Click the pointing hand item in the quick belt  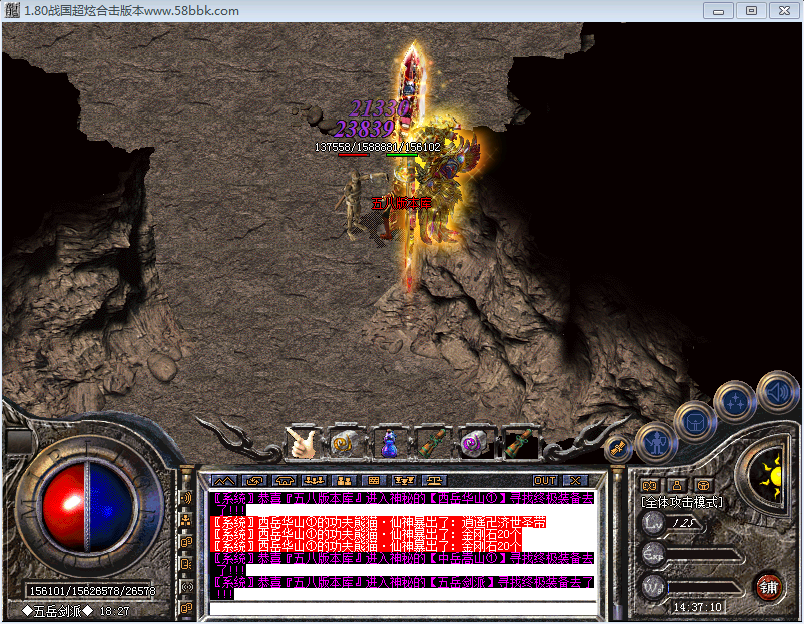(303, 442)
